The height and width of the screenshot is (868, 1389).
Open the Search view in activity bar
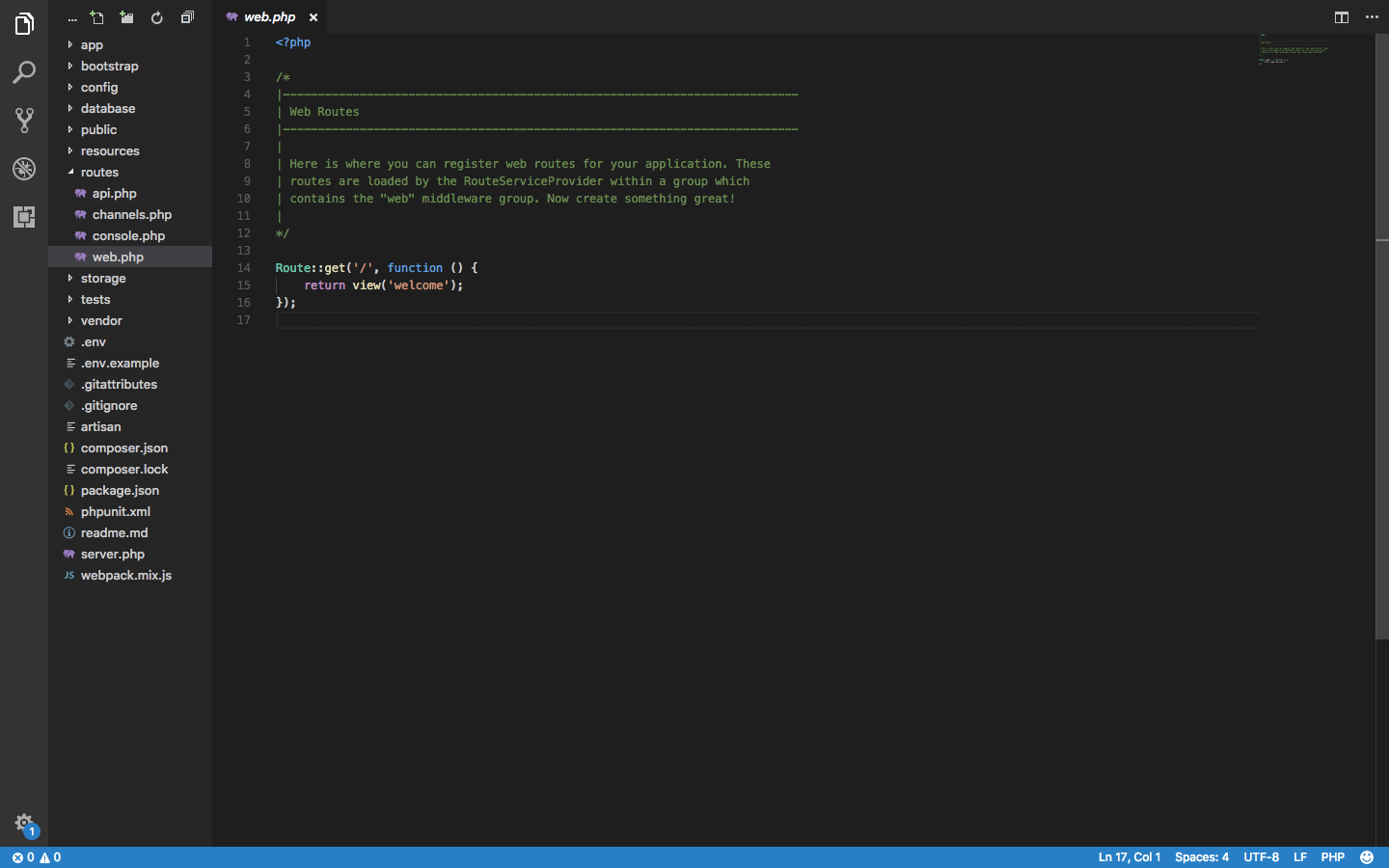[24, 72]
